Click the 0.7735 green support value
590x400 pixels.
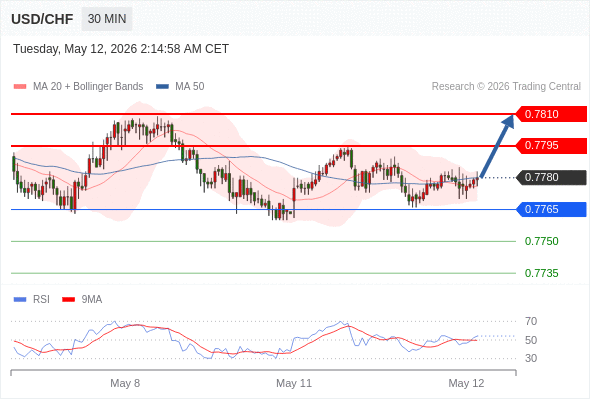pyautogui.click(x=541, y=273)
